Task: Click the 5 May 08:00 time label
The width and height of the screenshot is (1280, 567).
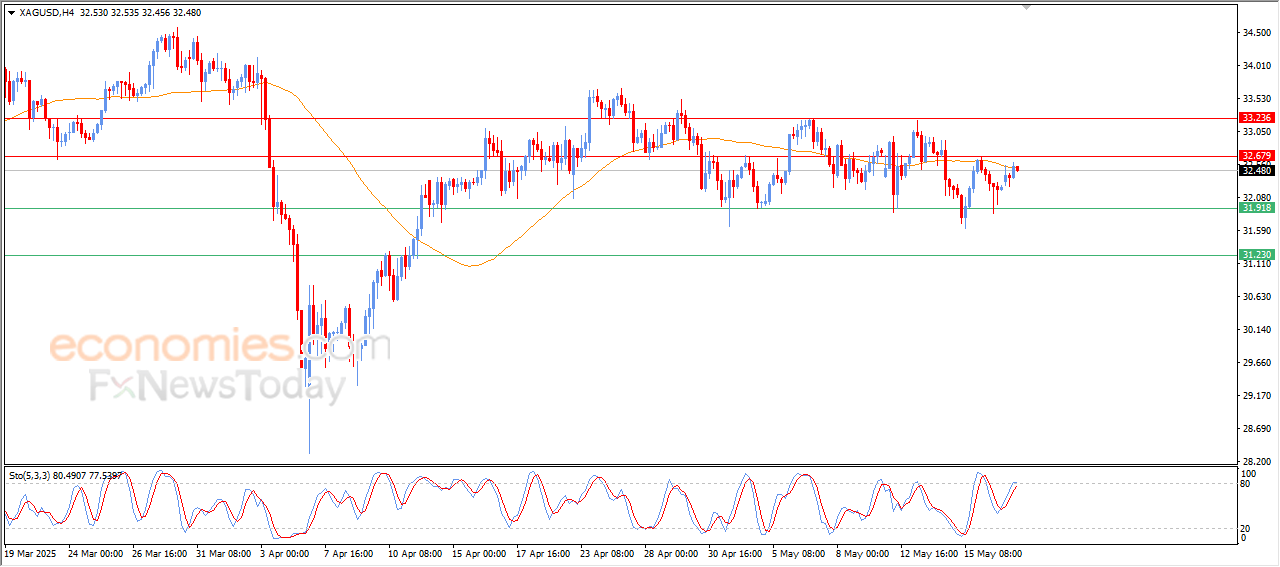Action: [799, 553]
